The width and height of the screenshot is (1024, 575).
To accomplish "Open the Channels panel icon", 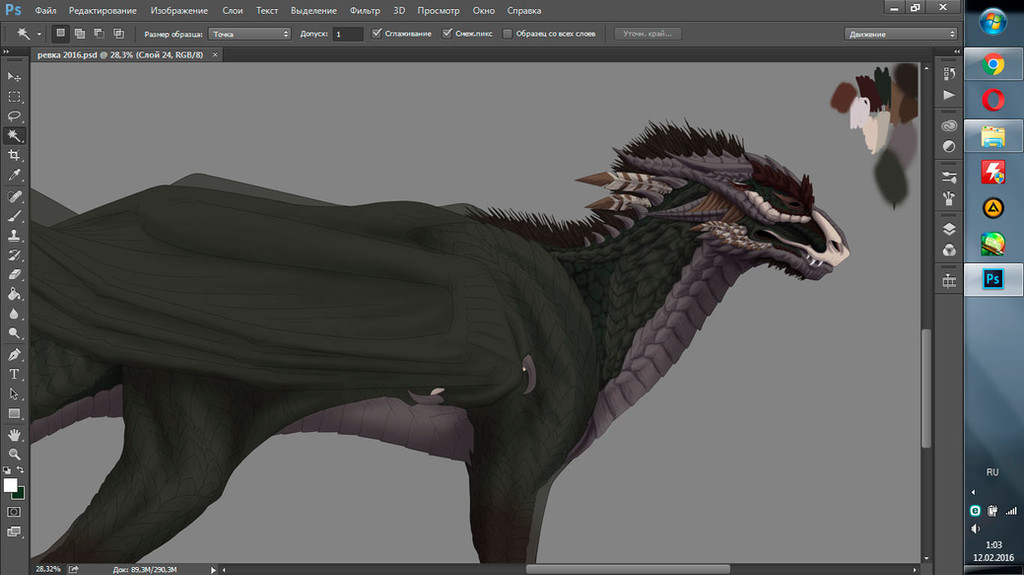I will point(949,250).
